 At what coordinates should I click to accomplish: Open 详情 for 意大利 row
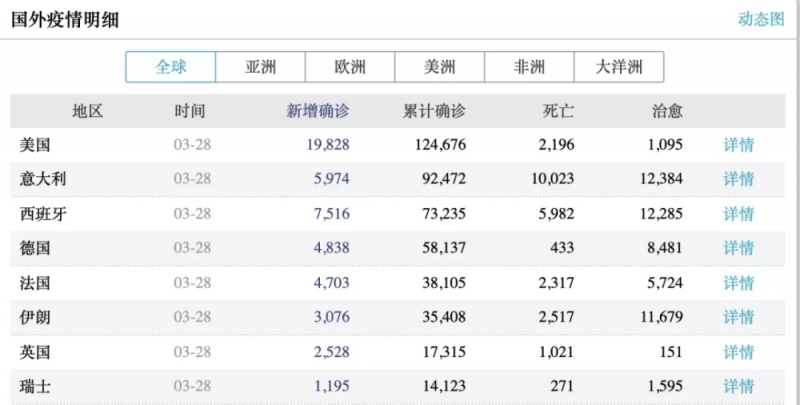pos(739,179)
